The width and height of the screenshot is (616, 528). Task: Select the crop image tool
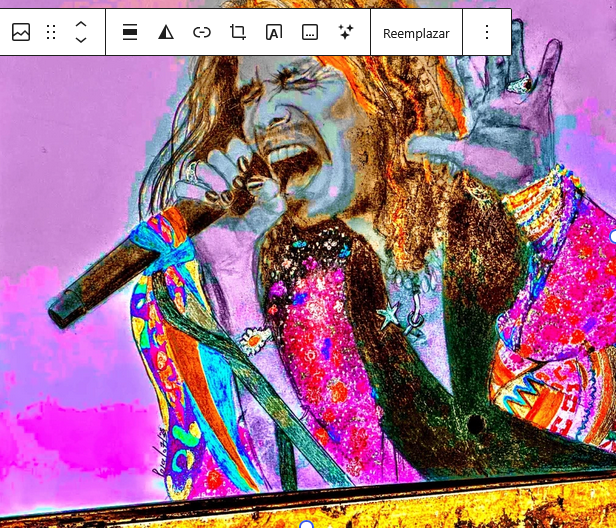[x=238, y=32]
